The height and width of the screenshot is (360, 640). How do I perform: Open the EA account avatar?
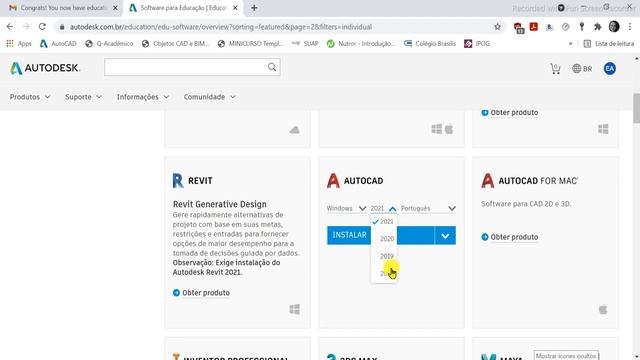tap(610, 69)
